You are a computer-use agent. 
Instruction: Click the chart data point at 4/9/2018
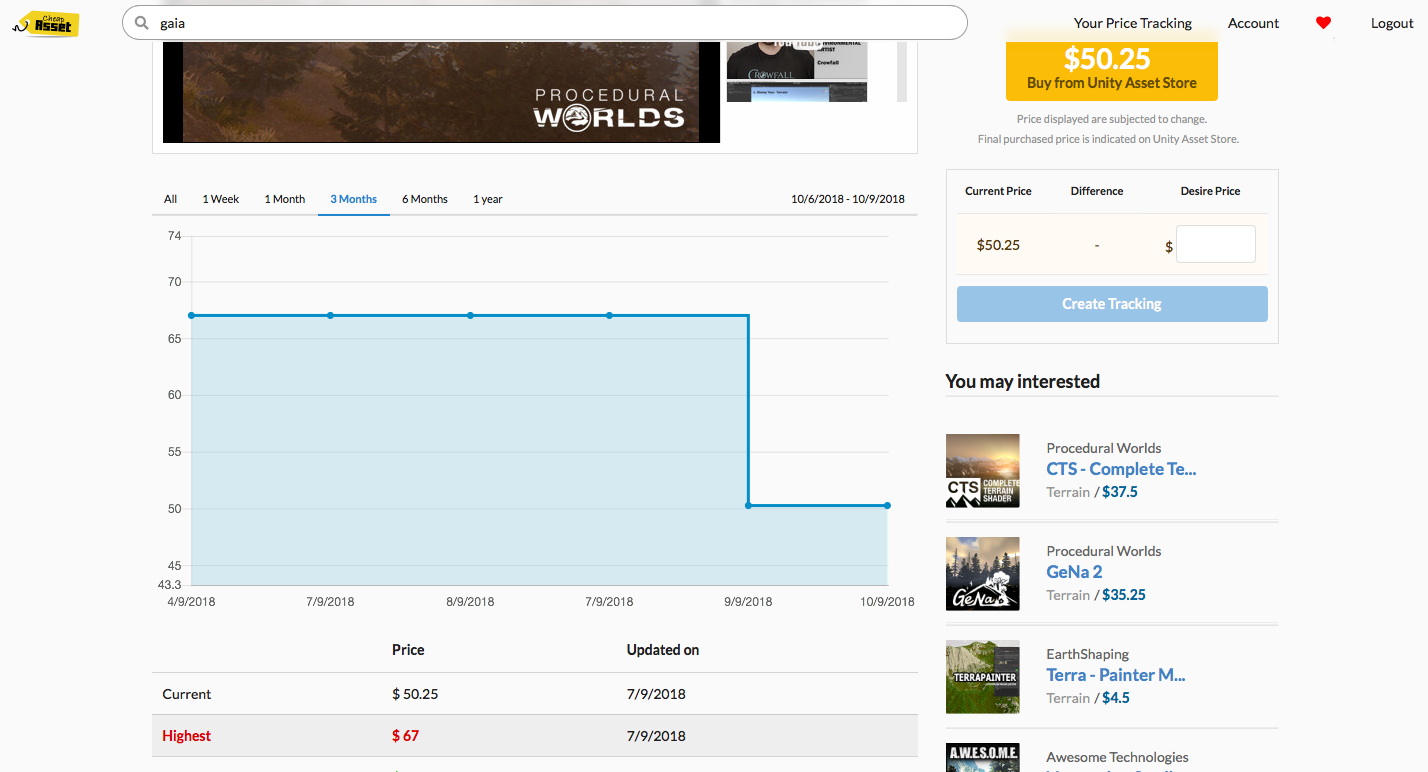coord(191,315)
